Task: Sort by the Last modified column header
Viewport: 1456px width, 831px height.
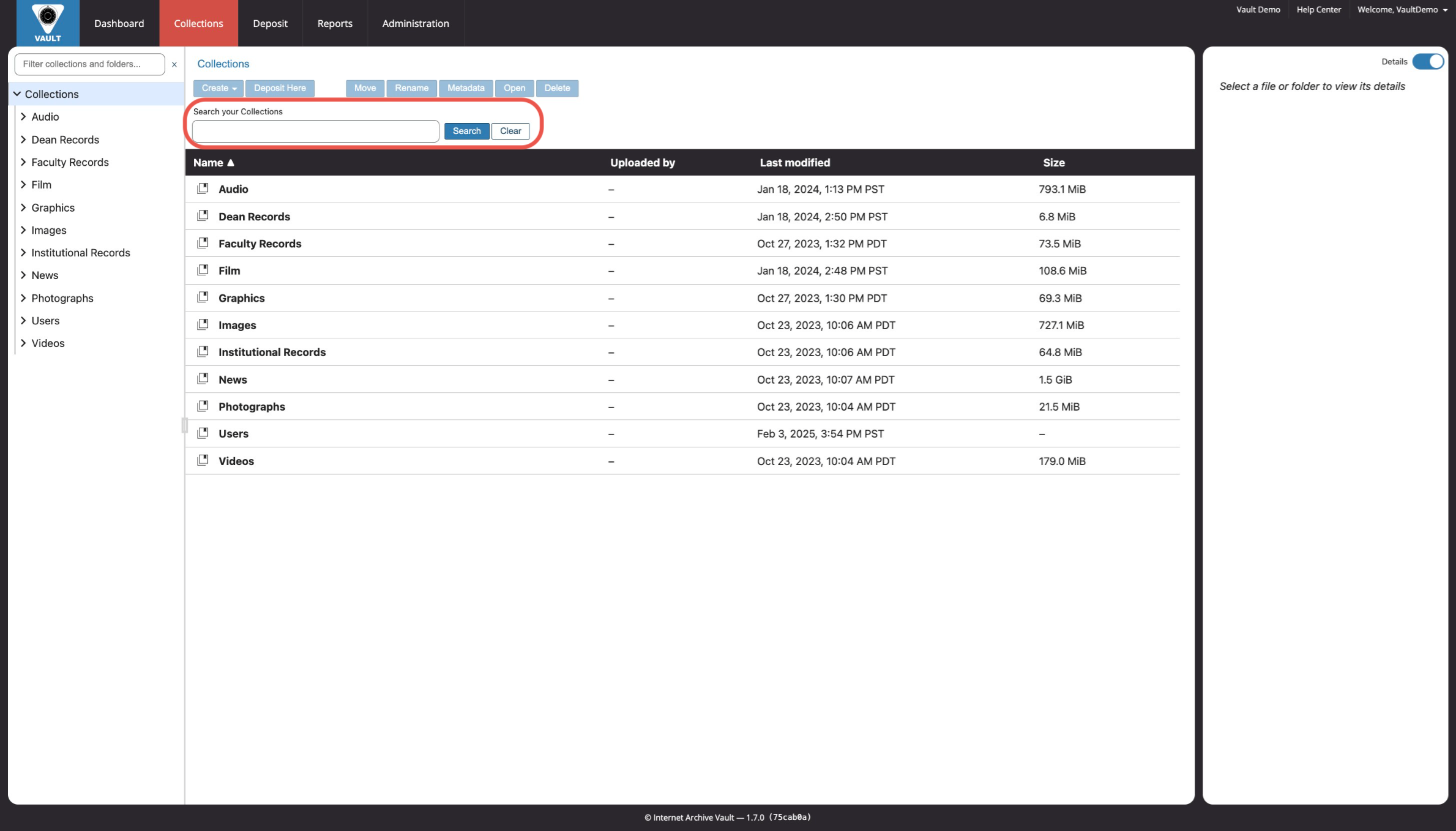Action: point(794,163)
